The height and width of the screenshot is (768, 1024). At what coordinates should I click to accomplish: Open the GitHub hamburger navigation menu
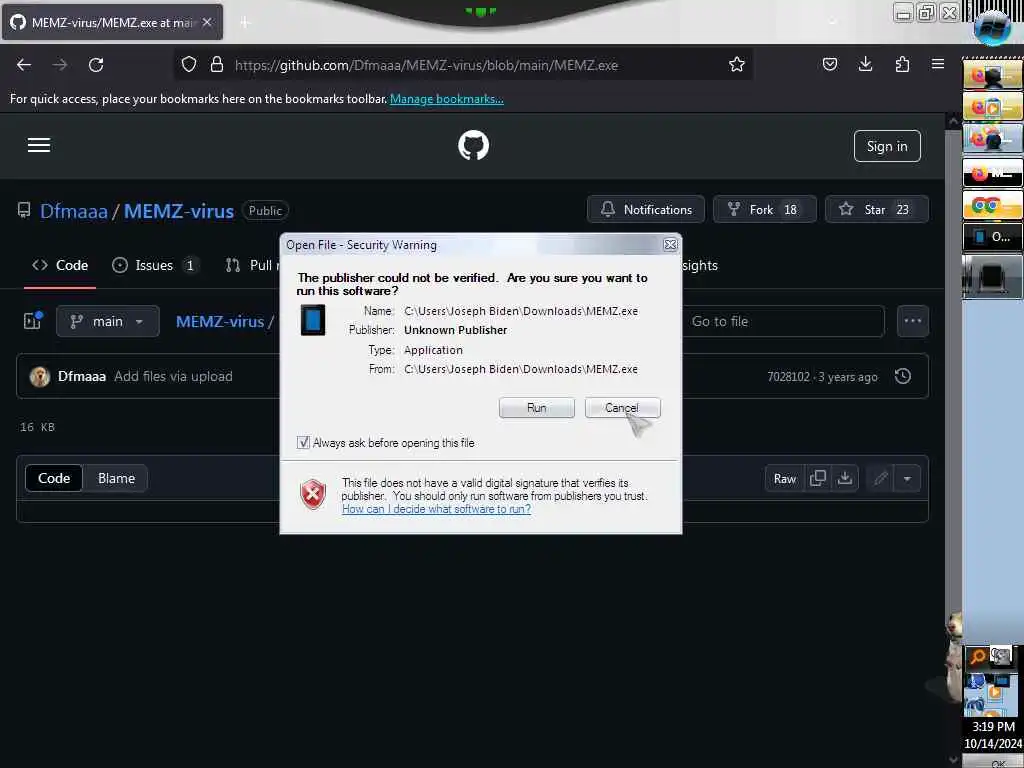[39, 145]
